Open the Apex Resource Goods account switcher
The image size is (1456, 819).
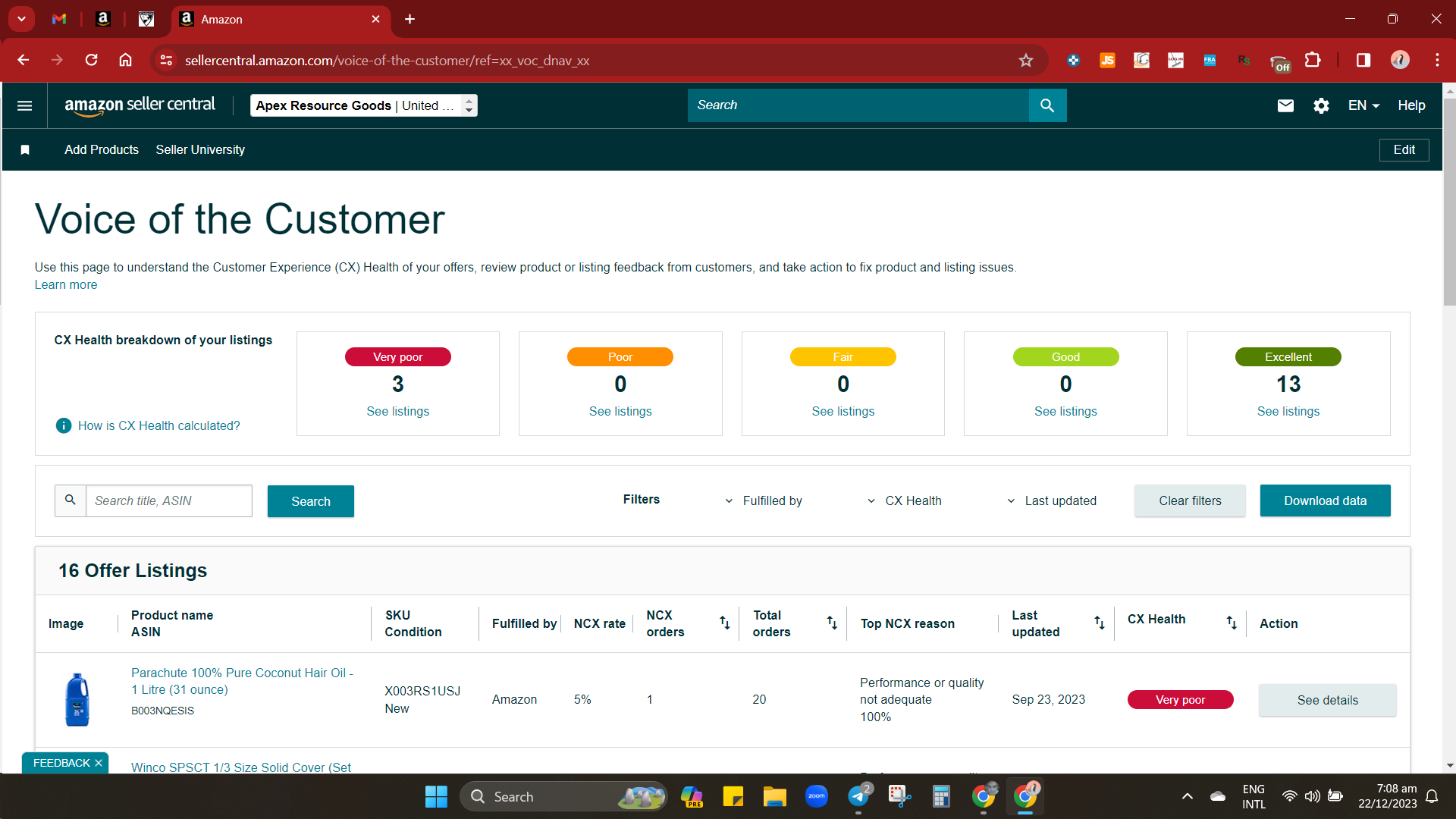pos(364,105)
